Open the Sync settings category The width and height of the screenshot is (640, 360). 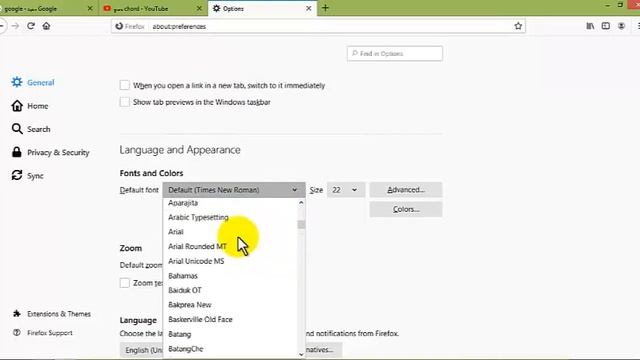27,176
